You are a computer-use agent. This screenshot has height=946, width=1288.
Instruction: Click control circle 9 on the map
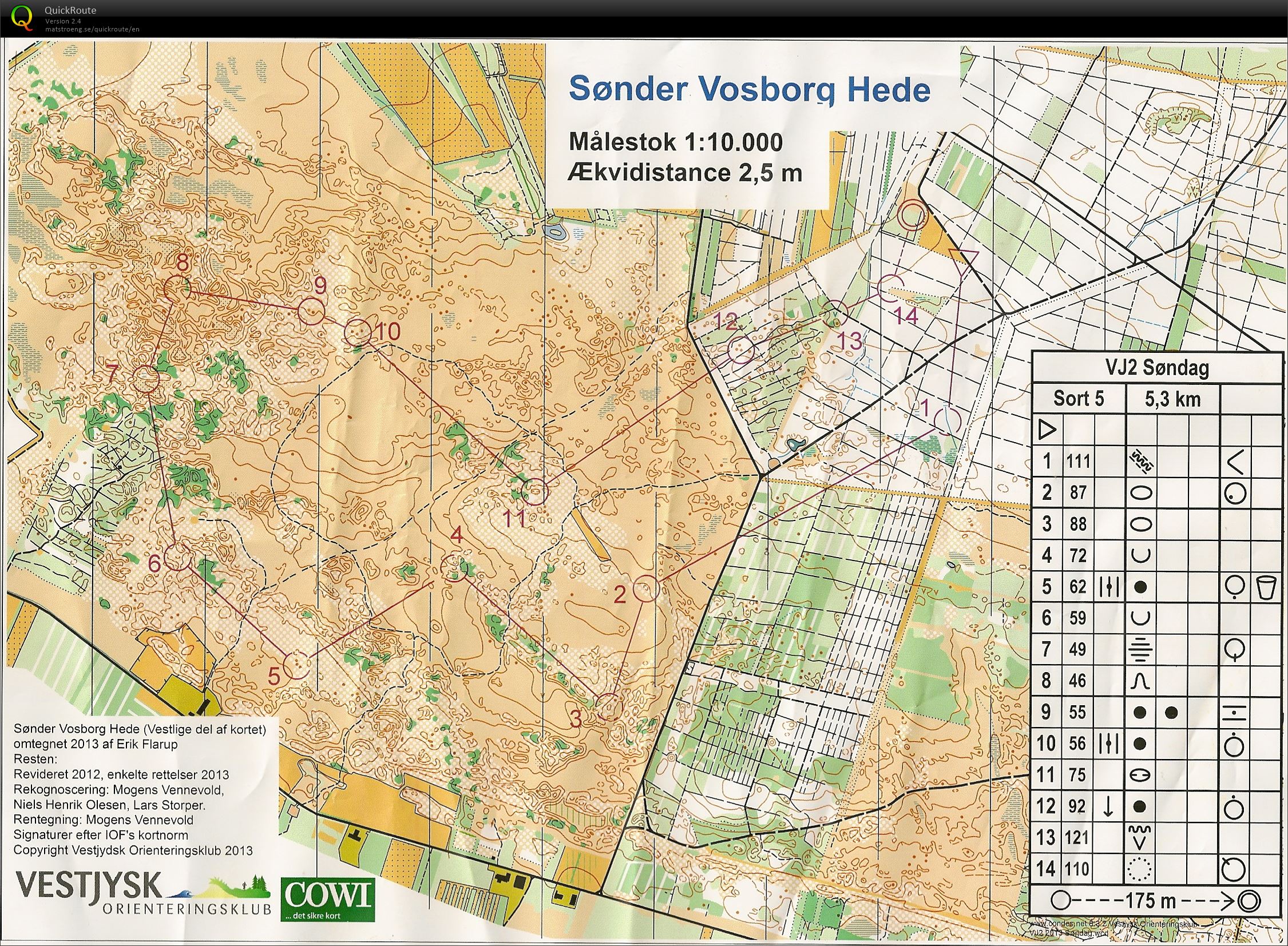point(311,312)
